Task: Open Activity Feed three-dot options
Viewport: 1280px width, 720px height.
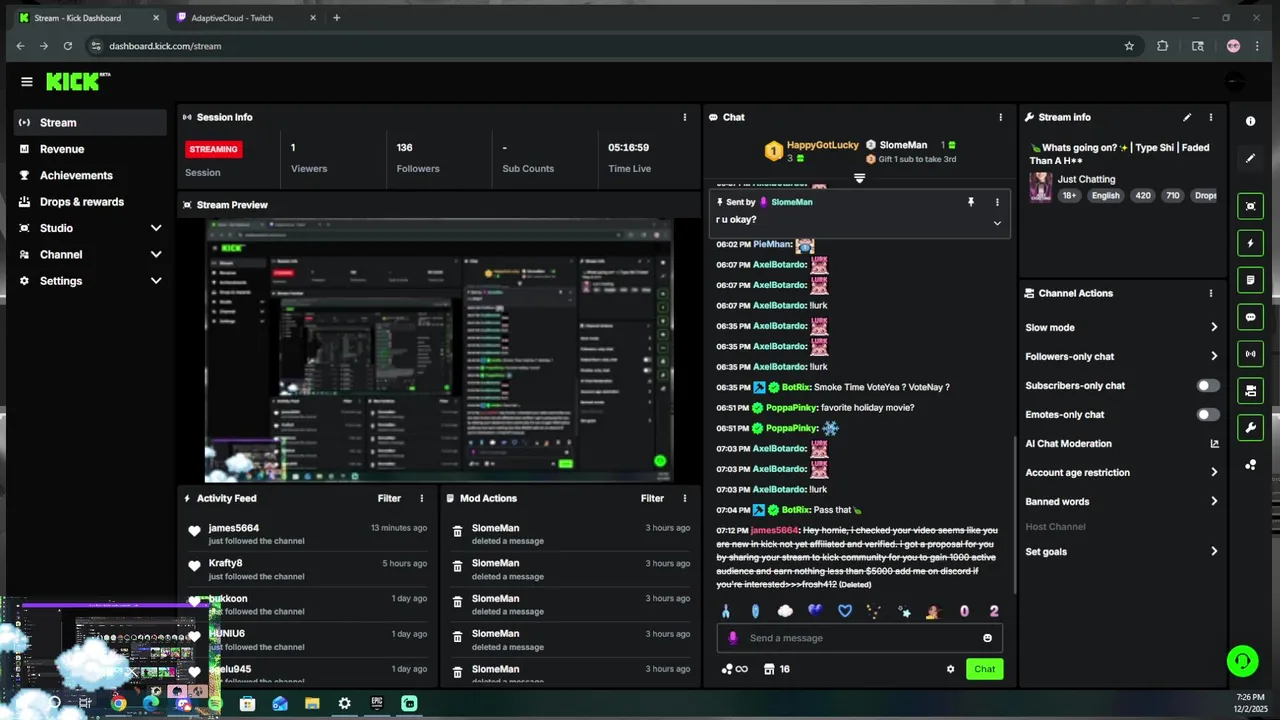Action: (422, 498)
